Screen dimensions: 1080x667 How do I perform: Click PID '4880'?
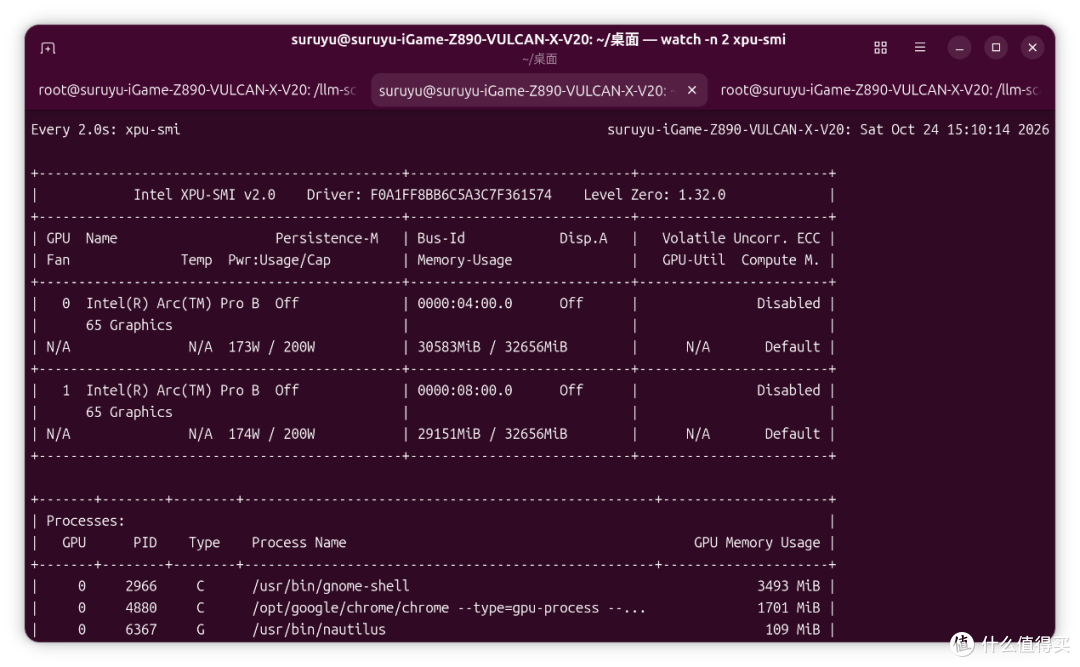click(141, 608)
